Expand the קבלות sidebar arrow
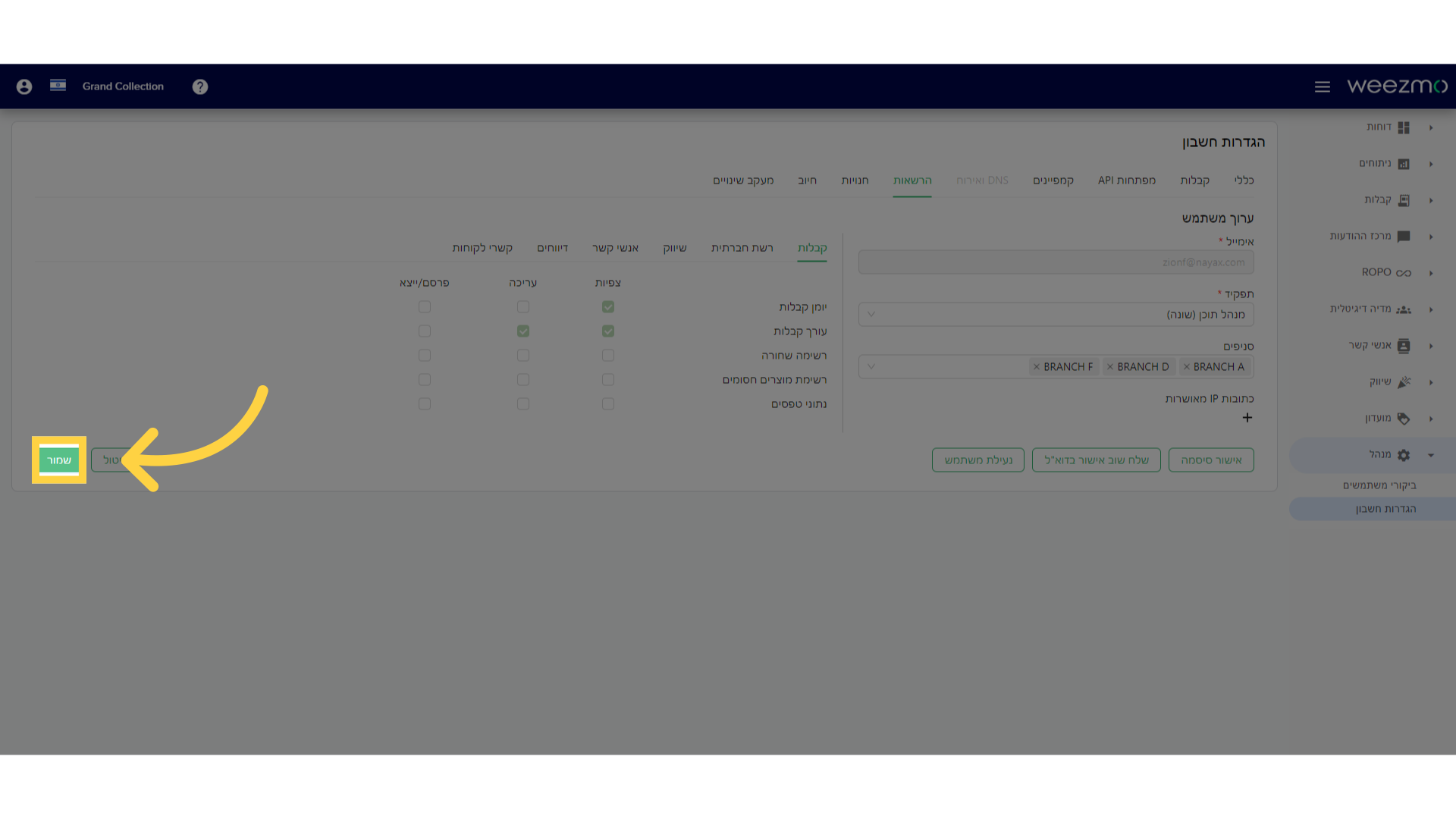Viewport: 1456px width, 819px height. (x=1431, y=200)
